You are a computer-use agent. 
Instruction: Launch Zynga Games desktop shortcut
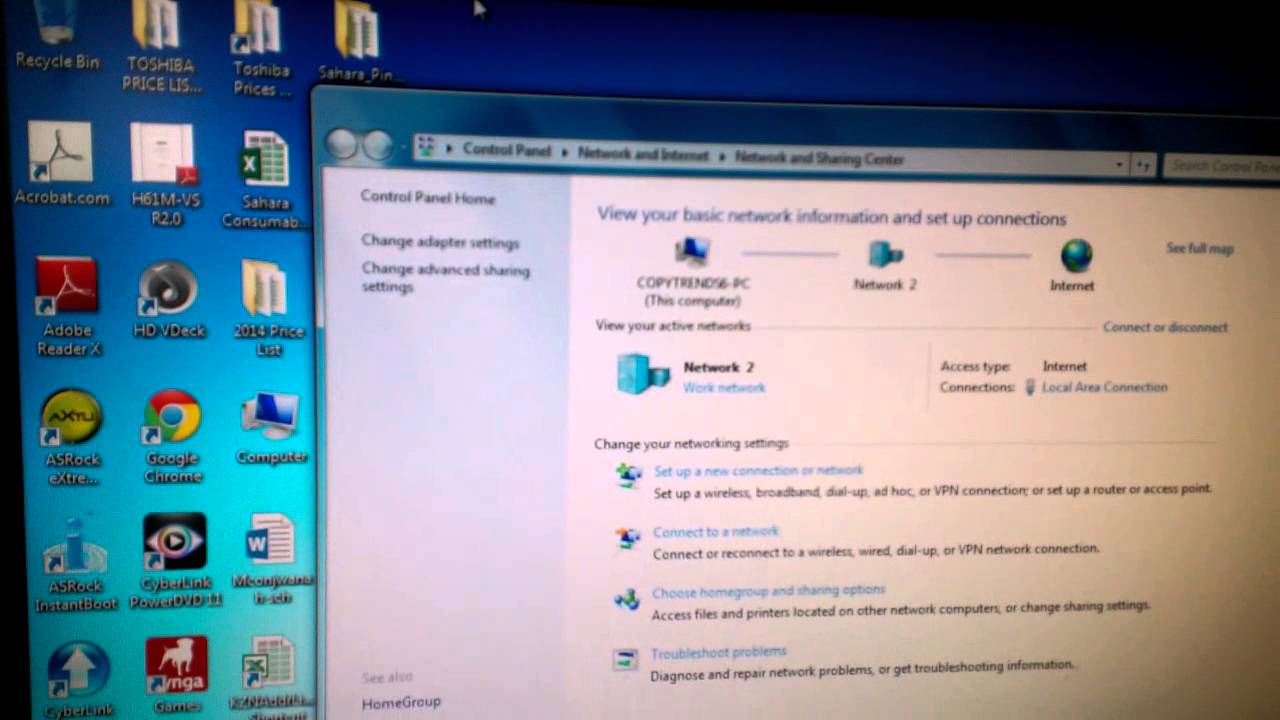click(176, 676)
